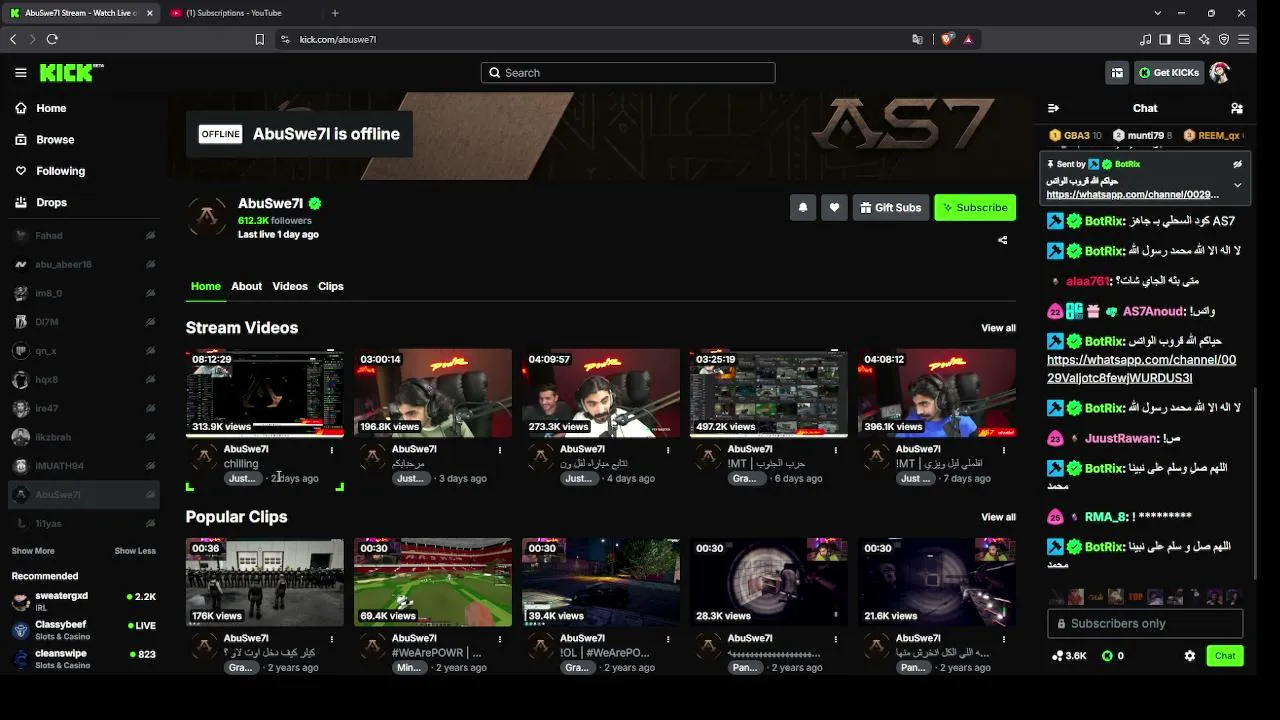Toggle the layout icon beside Get KICKs

point(1117,72)
